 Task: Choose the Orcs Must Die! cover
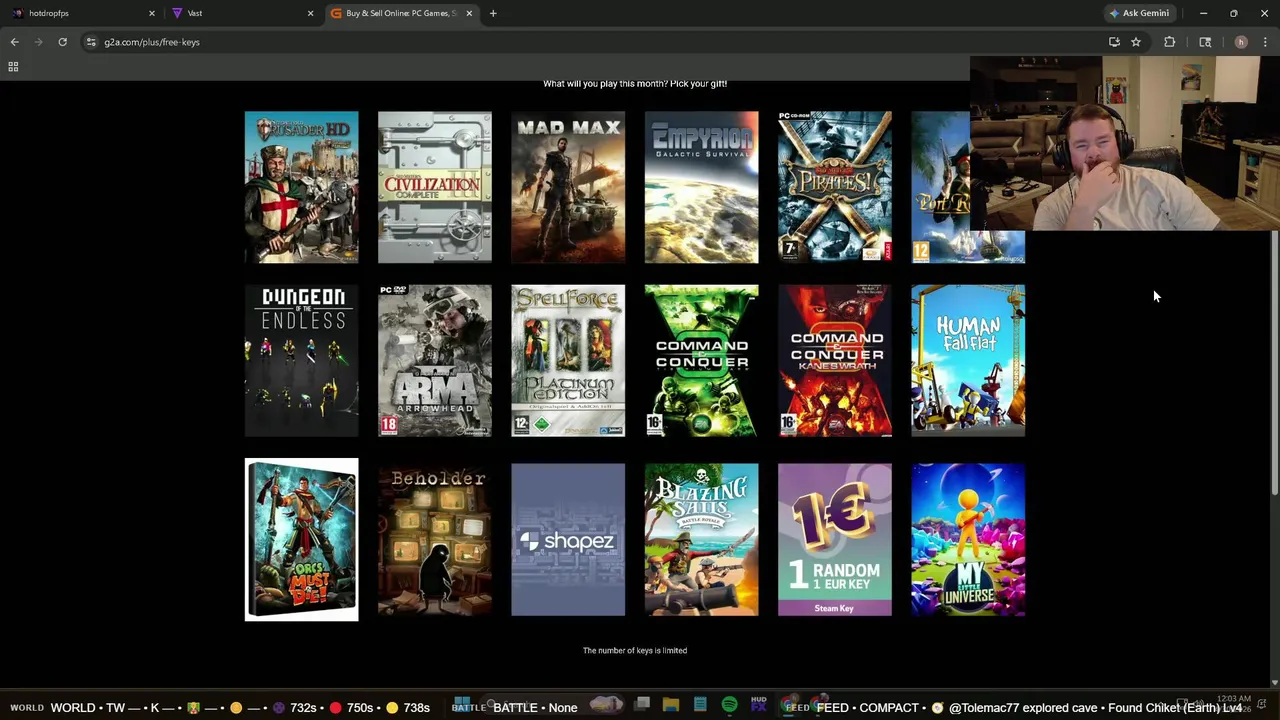tap(301, 539)
